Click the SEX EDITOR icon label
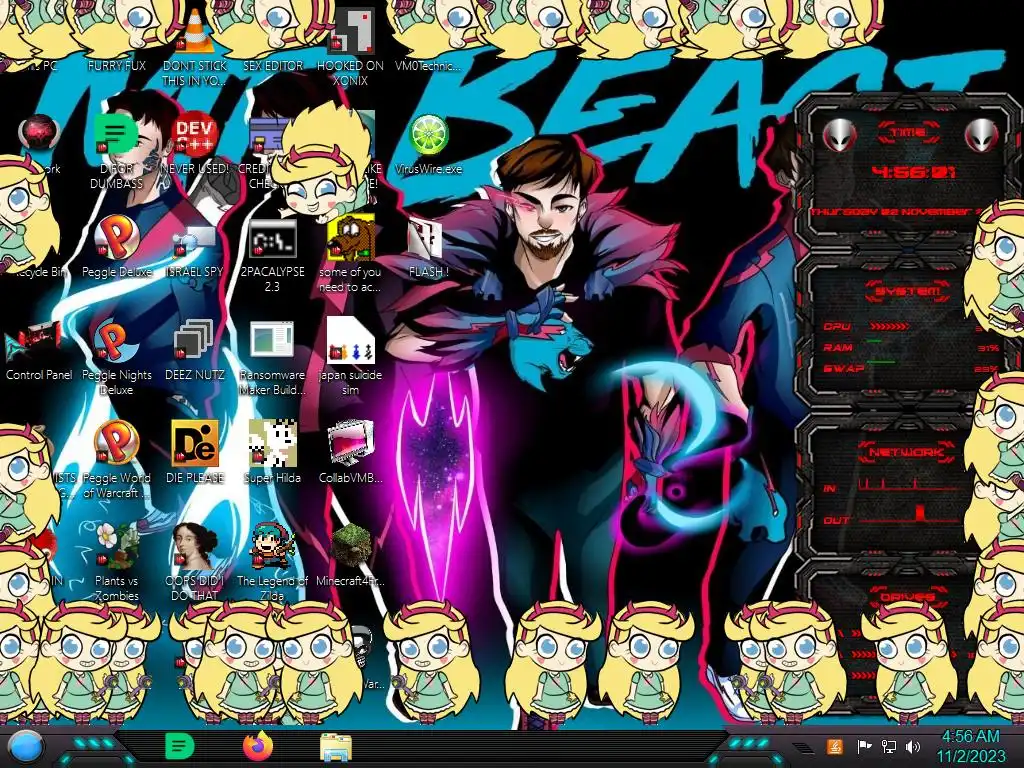This screenshot has height=768, width=1024. (x=273, y=65)
